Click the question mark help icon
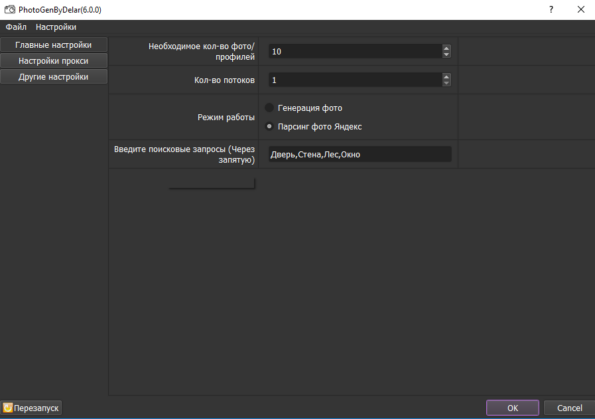 point(551,9)
